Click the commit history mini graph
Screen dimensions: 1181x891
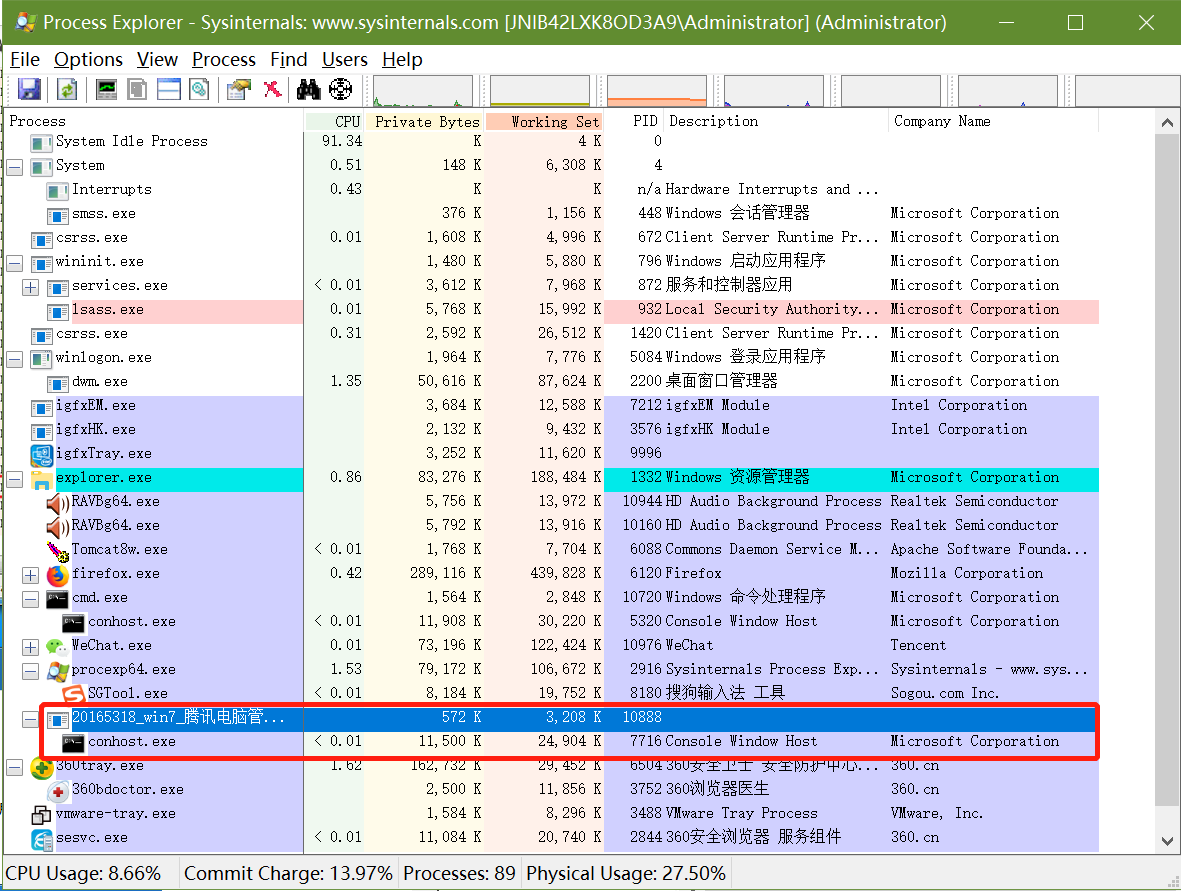(540, 91)
